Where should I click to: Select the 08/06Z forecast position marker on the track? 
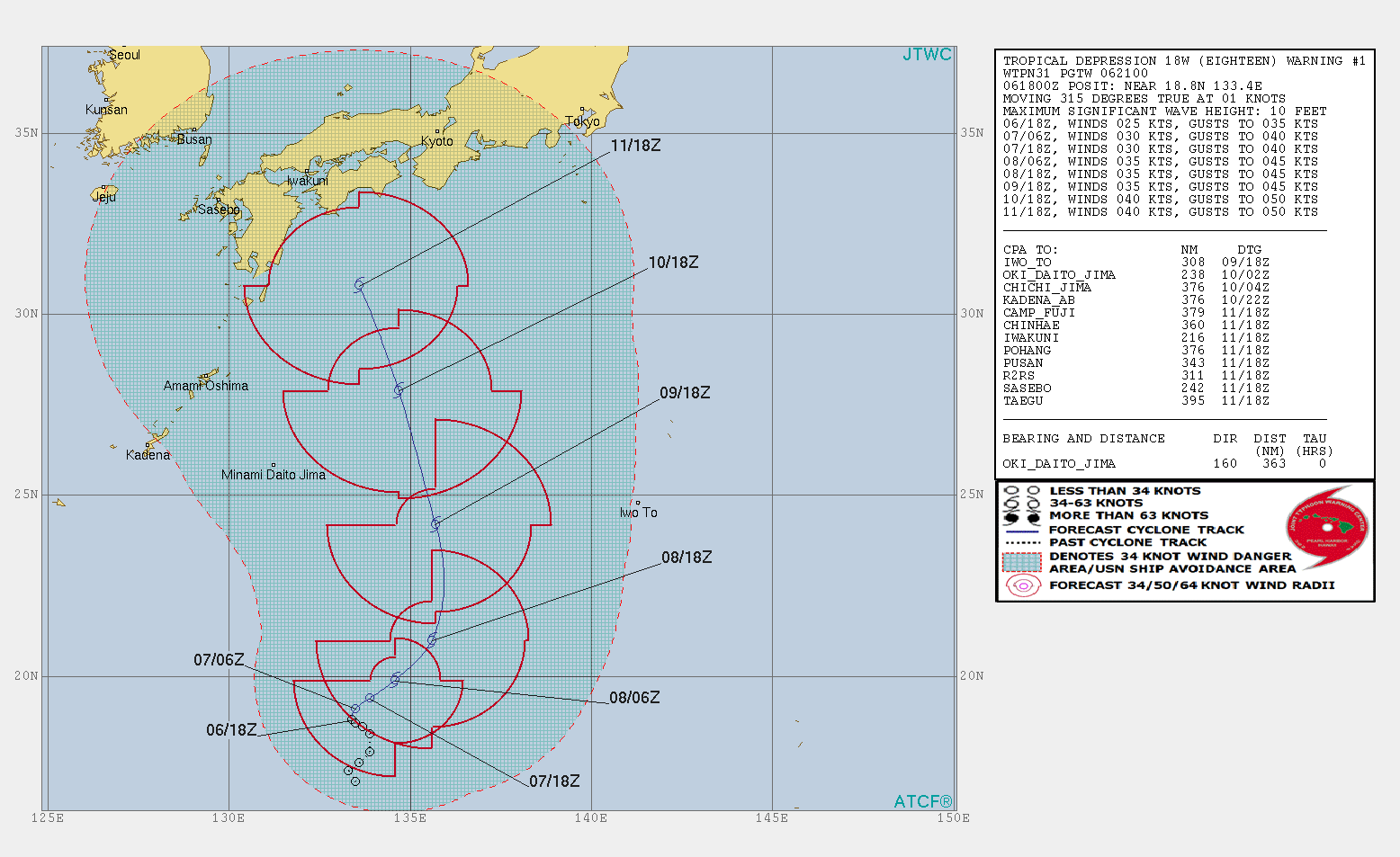pos(395,679)
